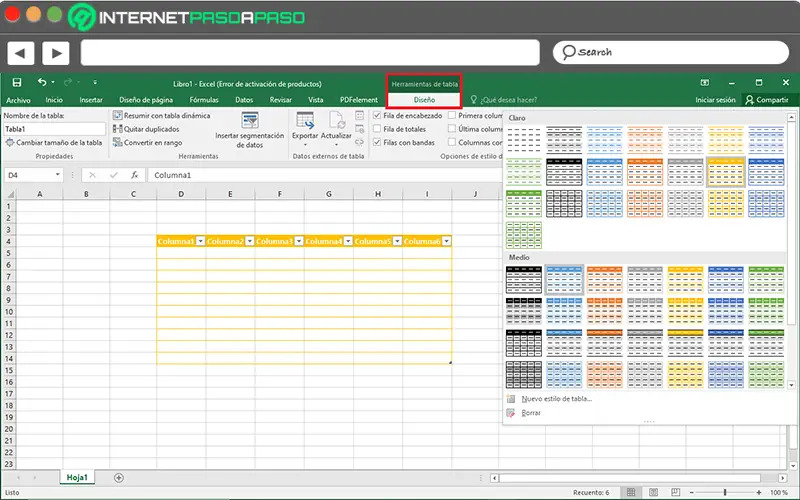Enable the Fila de totales checkbox
Viewport: 800px width, 500px height.
tap(376, 129)
